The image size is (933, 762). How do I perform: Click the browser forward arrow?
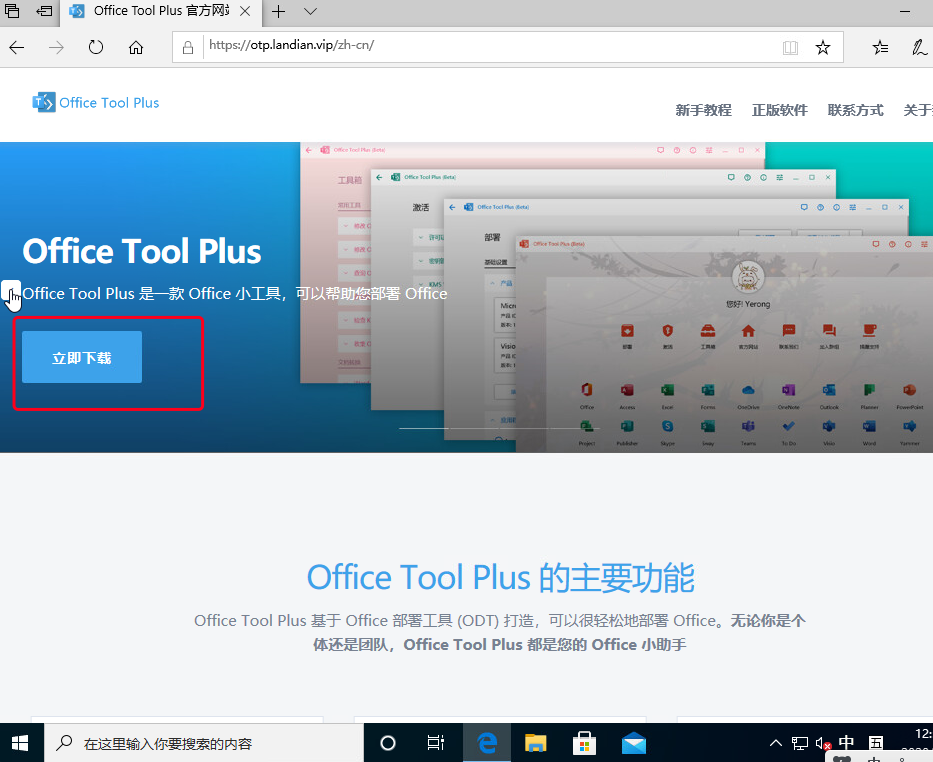[56, 48]
